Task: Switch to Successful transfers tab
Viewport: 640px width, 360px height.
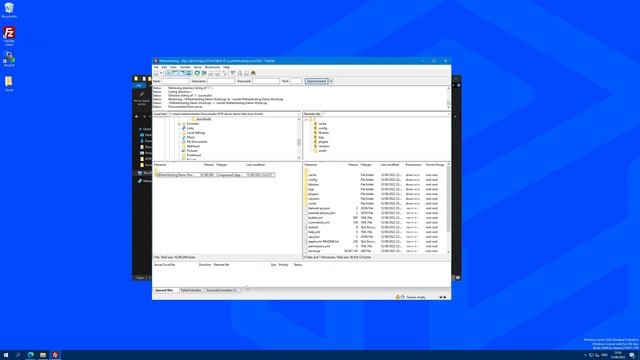Action: 221,290
